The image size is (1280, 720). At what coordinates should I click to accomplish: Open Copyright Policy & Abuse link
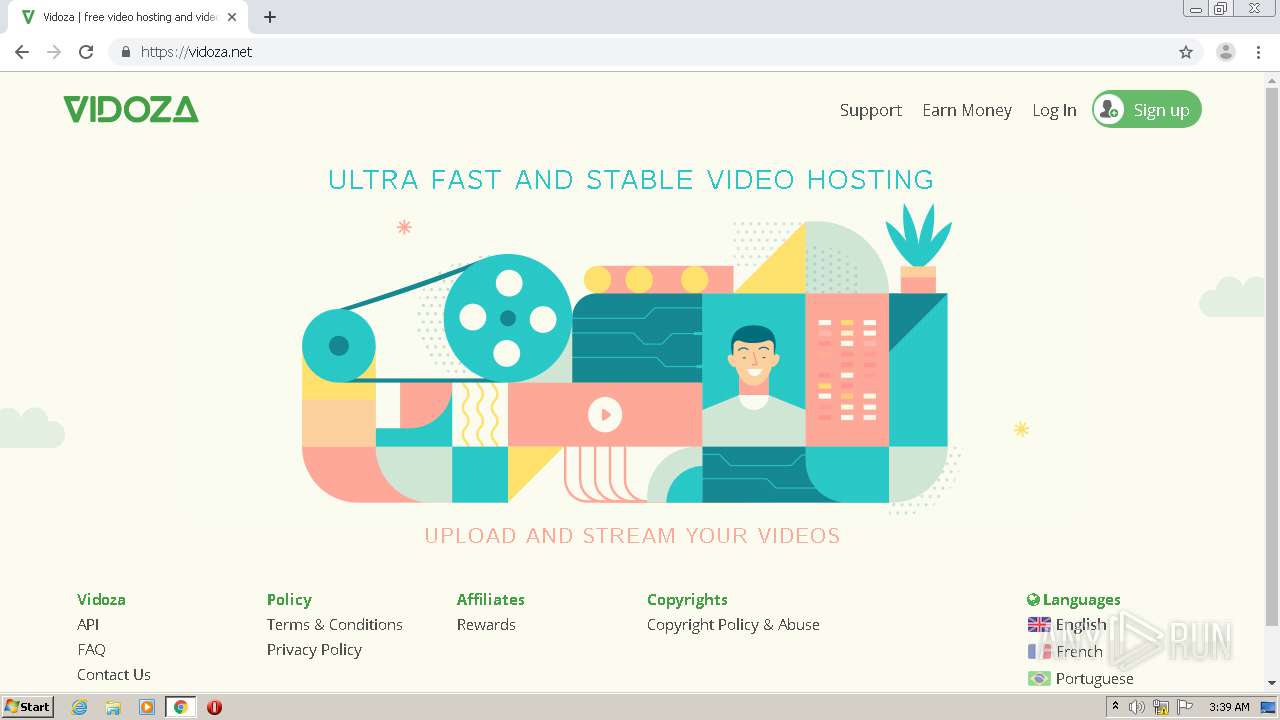(x=733, y=624)
